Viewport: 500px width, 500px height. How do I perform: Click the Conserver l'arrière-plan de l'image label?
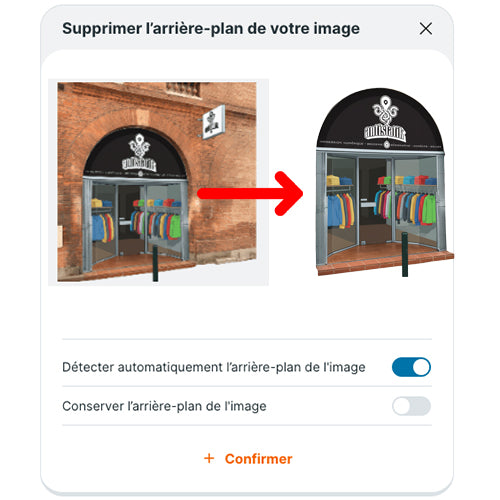tap(164, 406)
